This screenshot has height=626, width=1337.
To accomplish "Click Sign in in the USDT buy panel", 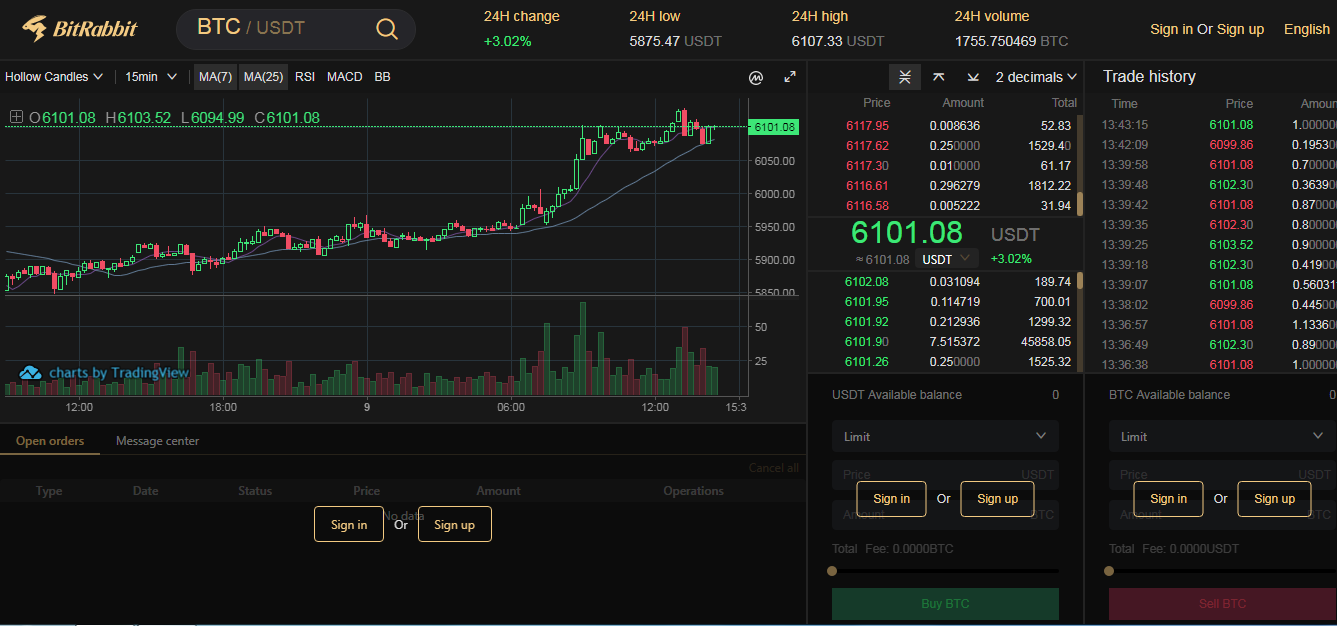I will pos(891,499).
